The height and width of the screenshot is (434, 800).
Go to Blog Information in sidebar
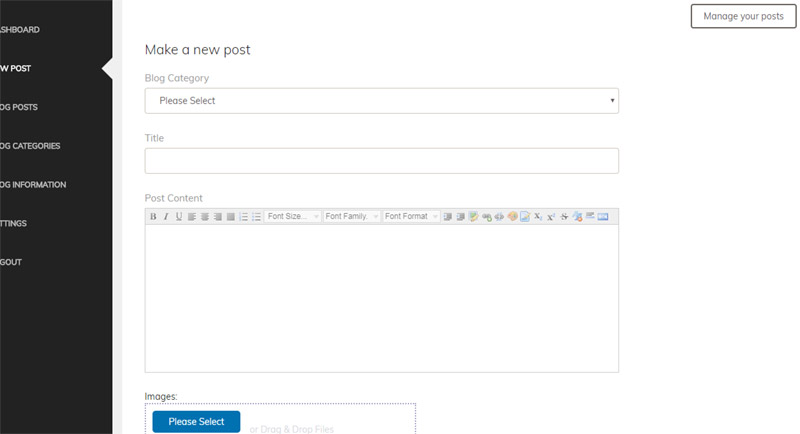click(34, 185)
